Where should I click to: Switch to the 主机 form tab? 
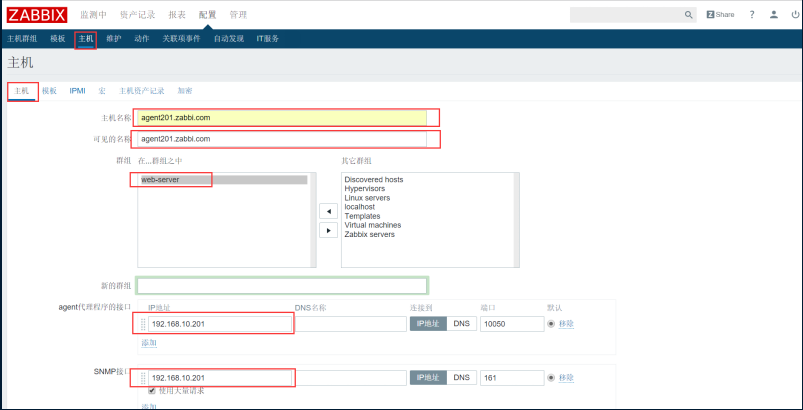(22, 91)
